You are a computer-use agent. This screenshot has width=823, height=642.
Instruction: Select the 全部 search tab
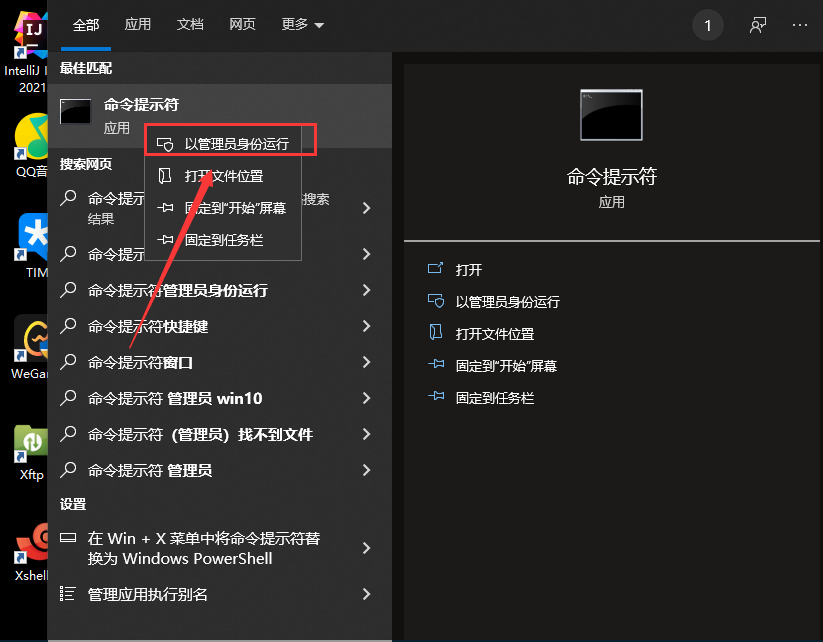pyautogui.click(x=86, y=25)
